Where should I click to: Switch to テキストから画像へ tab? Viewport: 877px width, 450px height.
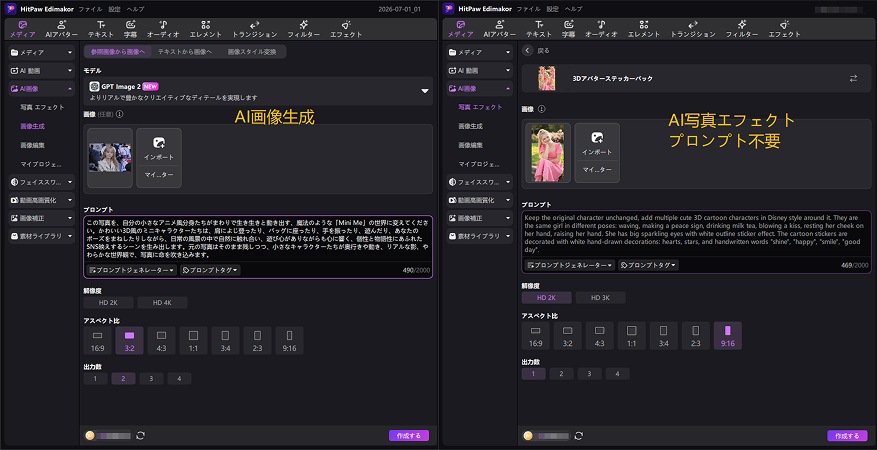point(185,51)
